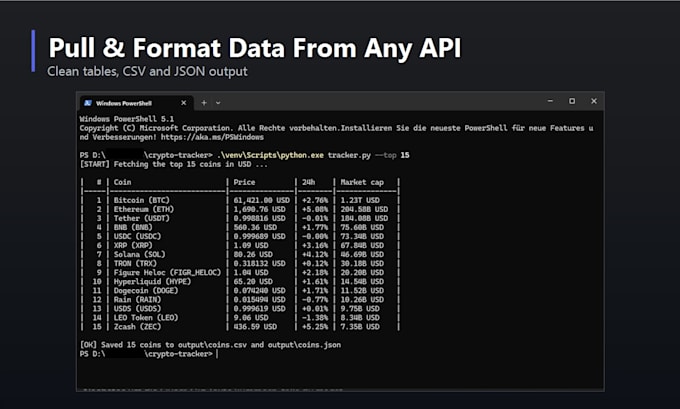Click the Rain (RAIN) row name
Image resolution: width=680 pixels, height=409 pixels.
pos(137,300)
